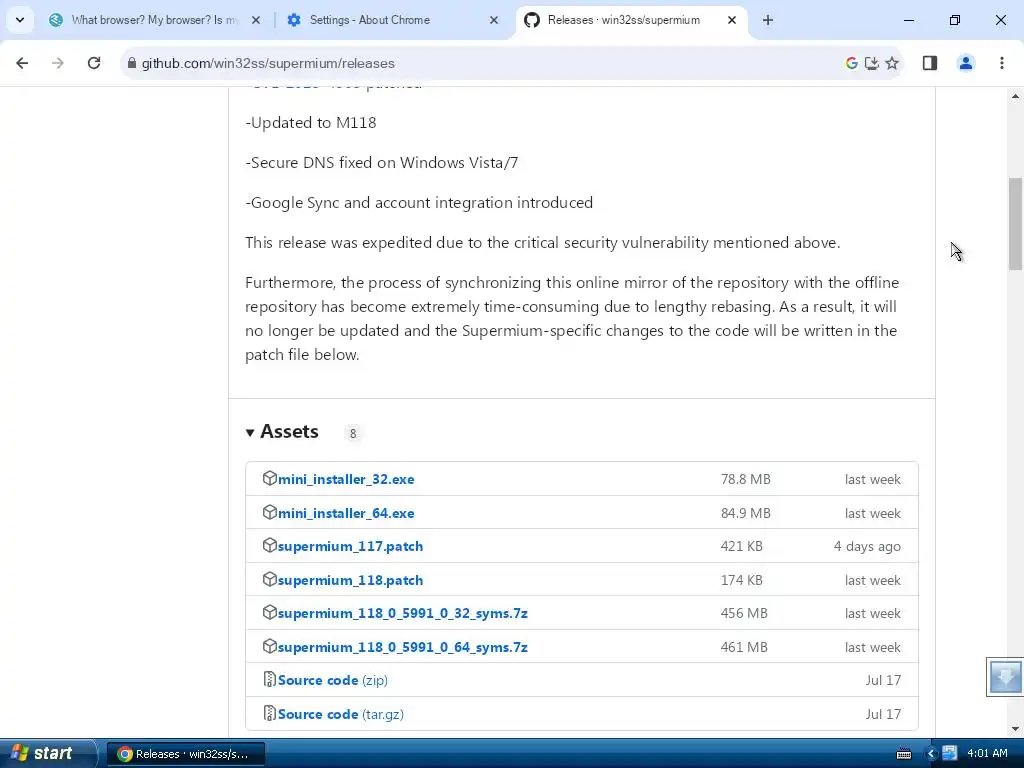Open the profile avatar icon
Screen dimensions: 1024x768
coord(966,63)
